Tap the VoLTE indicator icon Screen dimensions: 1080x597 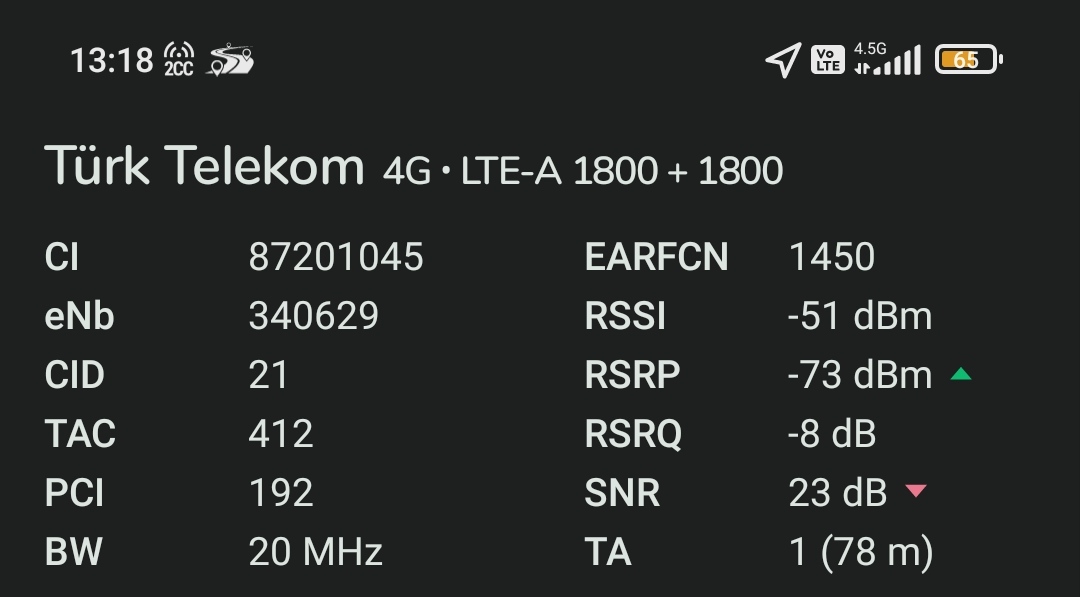[x=827, y=60]
